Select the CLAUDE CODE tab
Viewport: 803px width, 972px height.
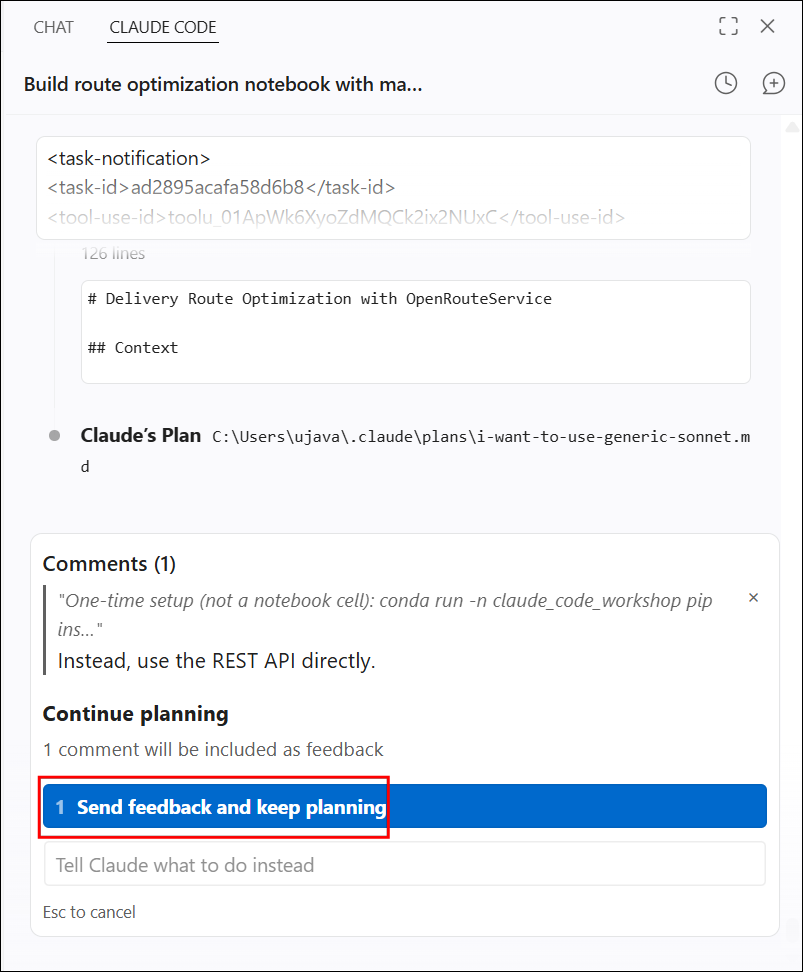pyautogui.click(x=163, y=27)
